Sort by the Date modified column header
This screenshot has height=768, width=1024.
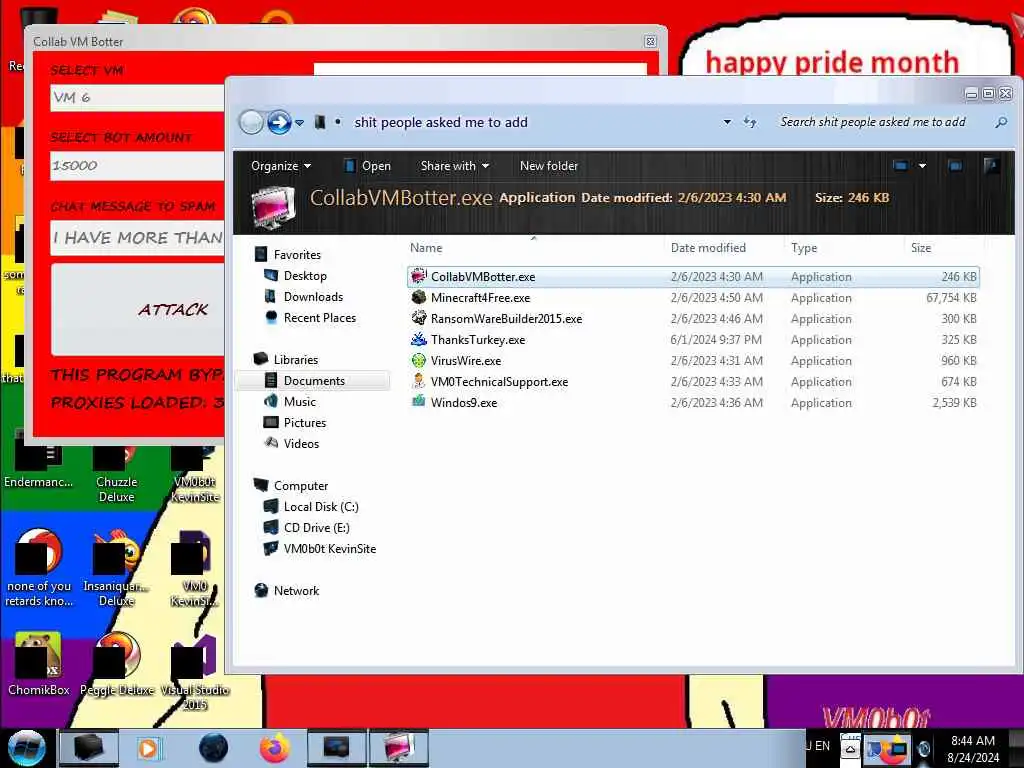point(708,248)
